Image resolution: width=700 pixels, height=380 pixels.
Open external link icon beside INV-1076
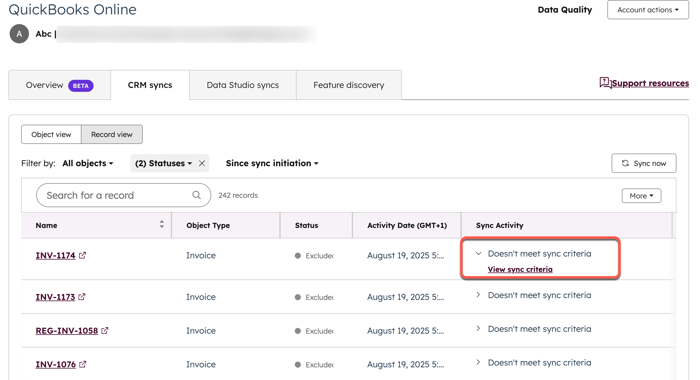coord(83,364)
